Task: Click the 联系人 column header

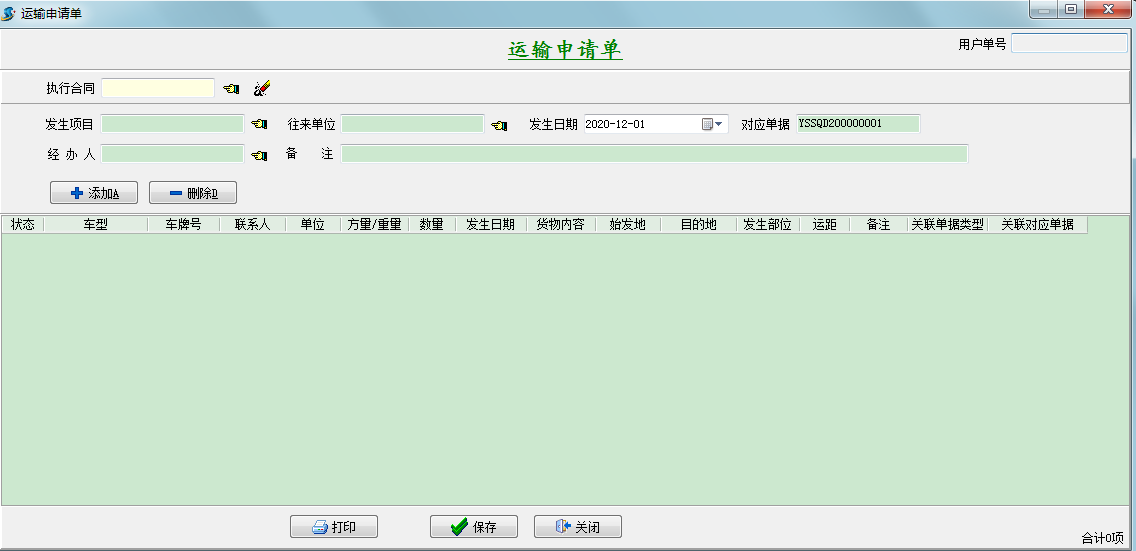Action: [252, 224]
